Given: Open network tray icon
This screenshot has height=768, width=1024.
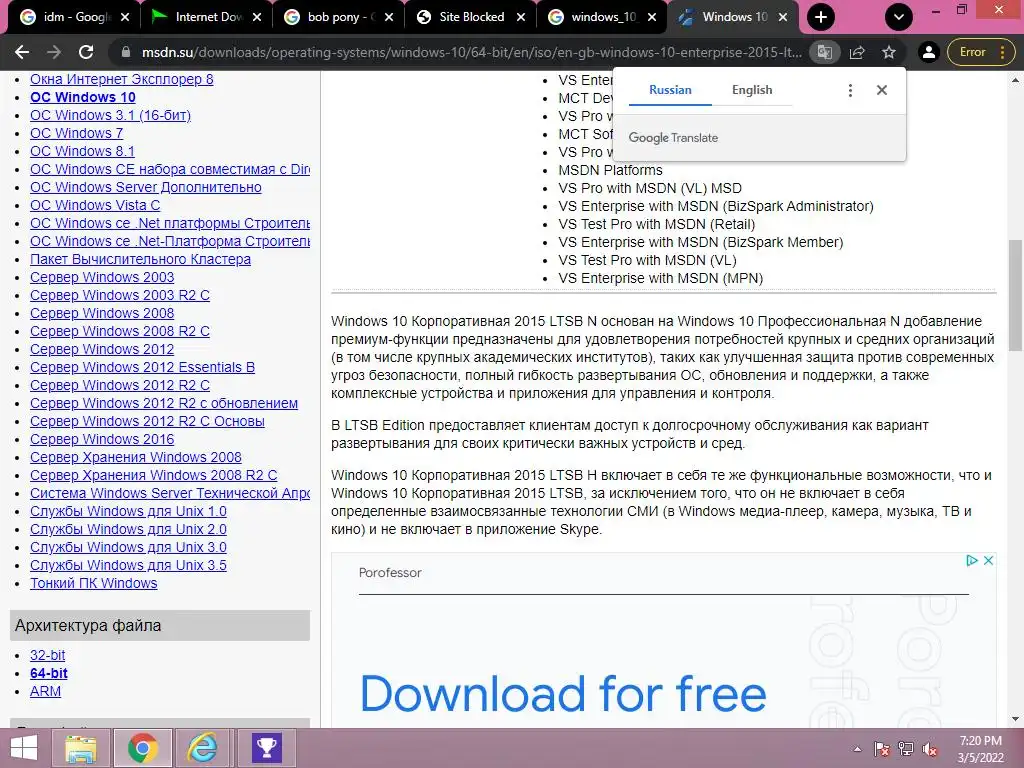Looking at the screenshot, I should tap(906, 749).
